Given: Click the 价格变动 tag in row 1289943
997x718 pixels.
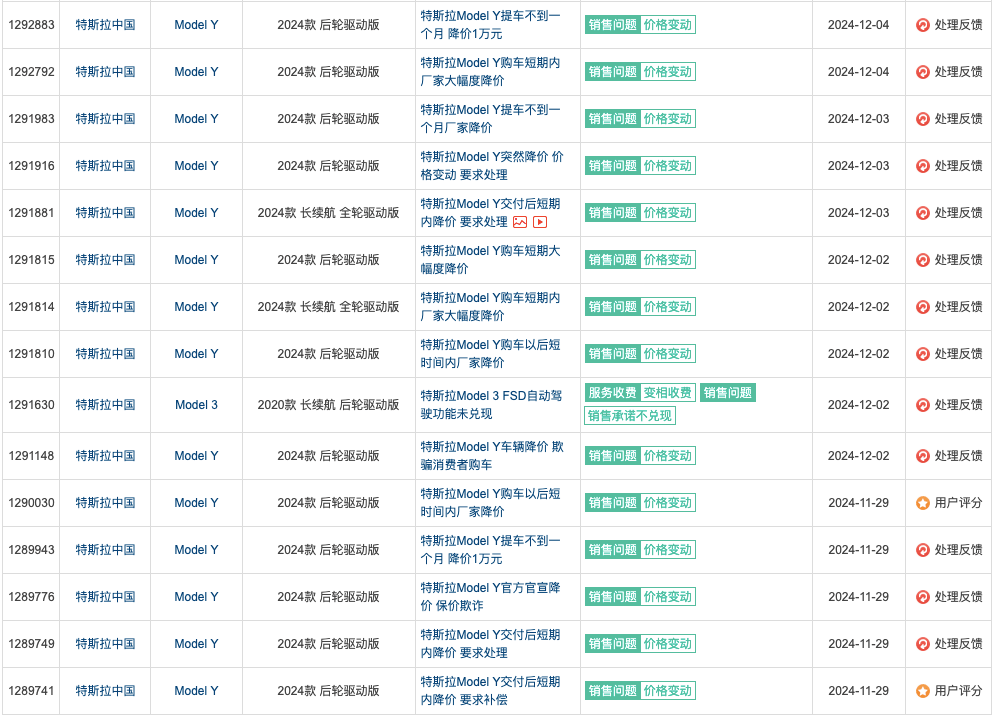Looking at the screenshot, I should [667, 550].
